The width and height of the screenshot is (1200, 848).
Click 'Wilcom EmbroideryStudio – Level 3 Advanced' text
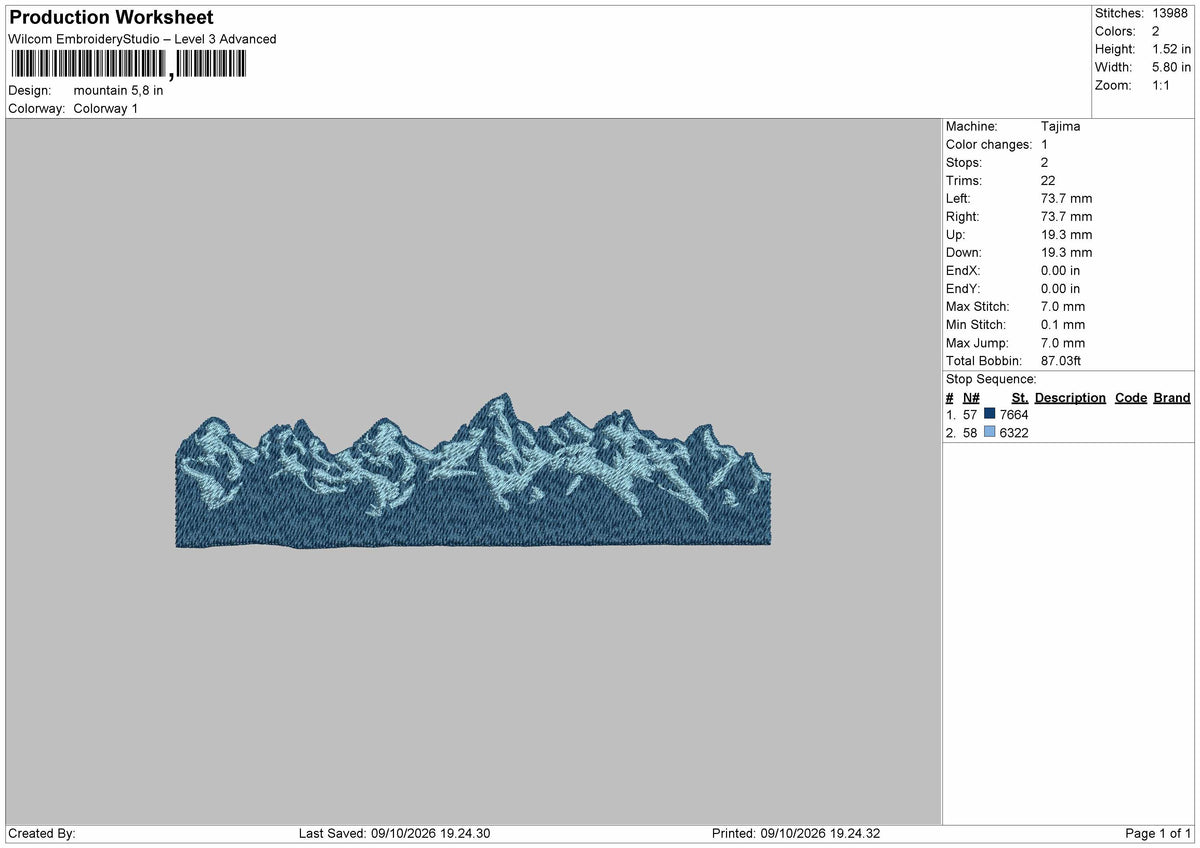[x=142, y=39]
